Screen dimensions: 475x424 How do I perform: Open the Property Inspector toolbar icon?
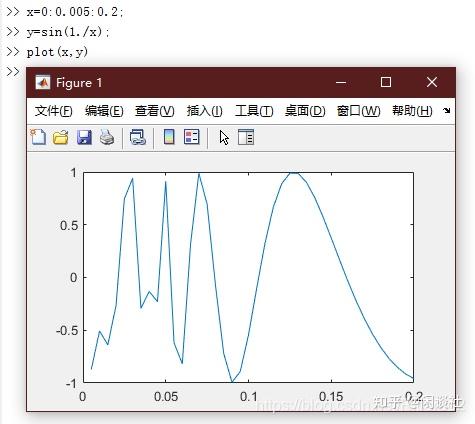(246, 137)
